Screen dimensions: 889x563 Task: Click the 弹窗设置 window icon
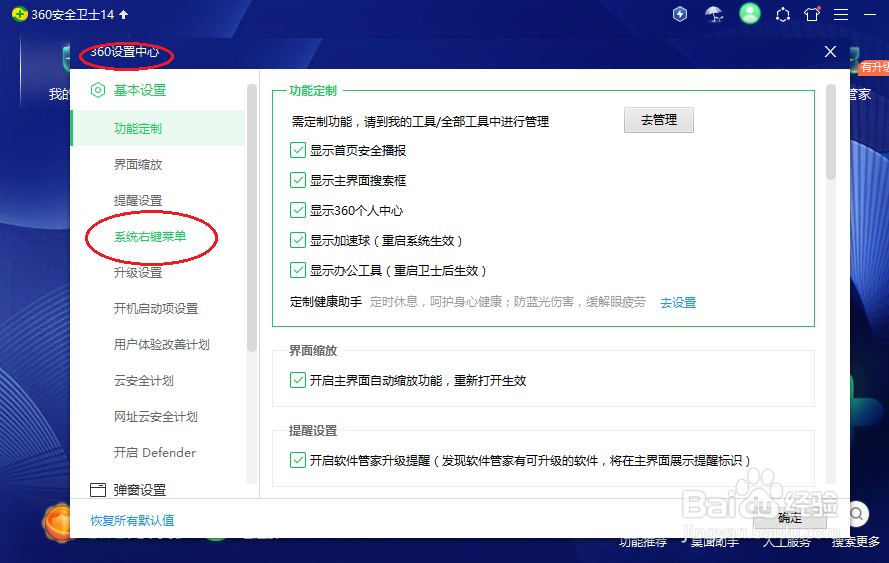point(98,490)
